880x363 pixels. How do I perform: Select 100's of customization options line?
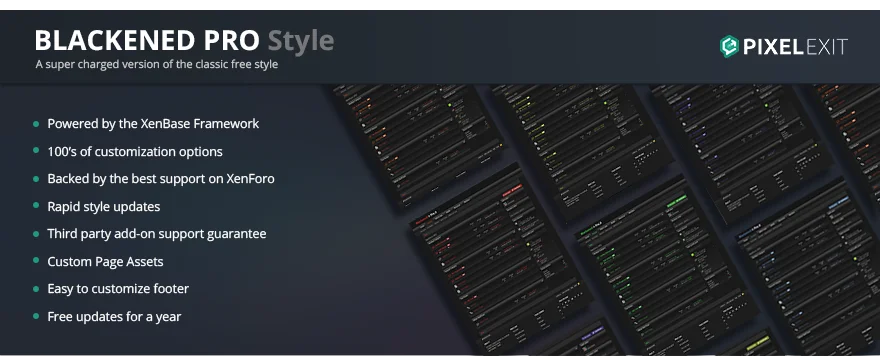pyautogui.click(x=135, y=151)
